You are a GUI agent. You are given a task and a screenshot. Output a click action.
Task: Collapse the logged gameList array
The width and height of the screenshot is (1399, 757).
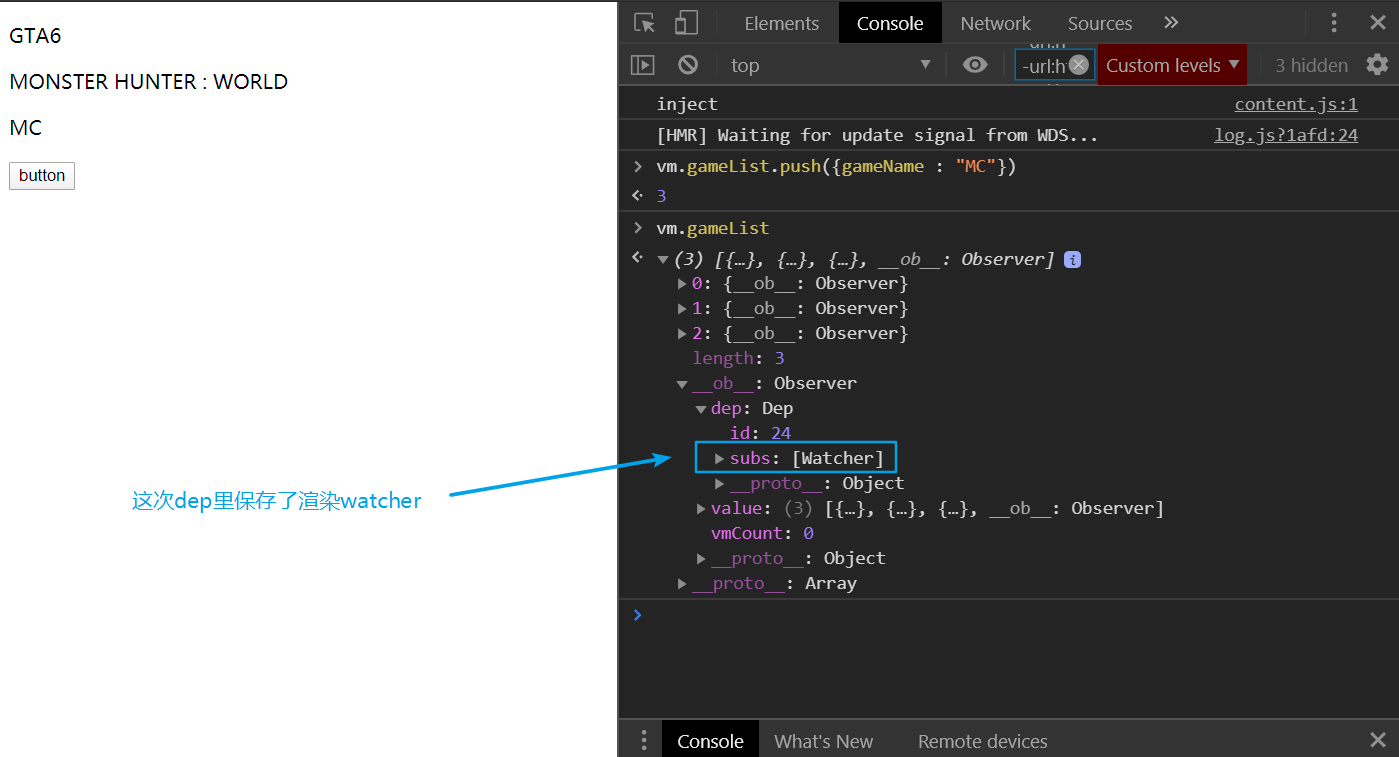[x=663, y=260]
